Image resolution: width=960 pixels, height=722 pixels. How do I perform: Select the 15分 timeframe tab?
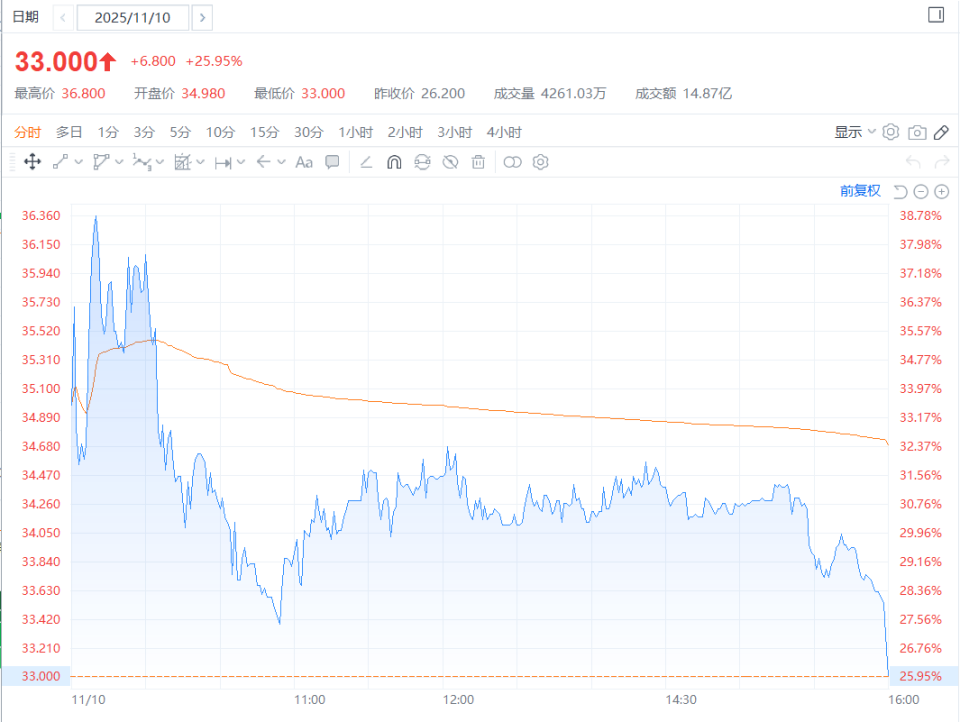[265, 132]
